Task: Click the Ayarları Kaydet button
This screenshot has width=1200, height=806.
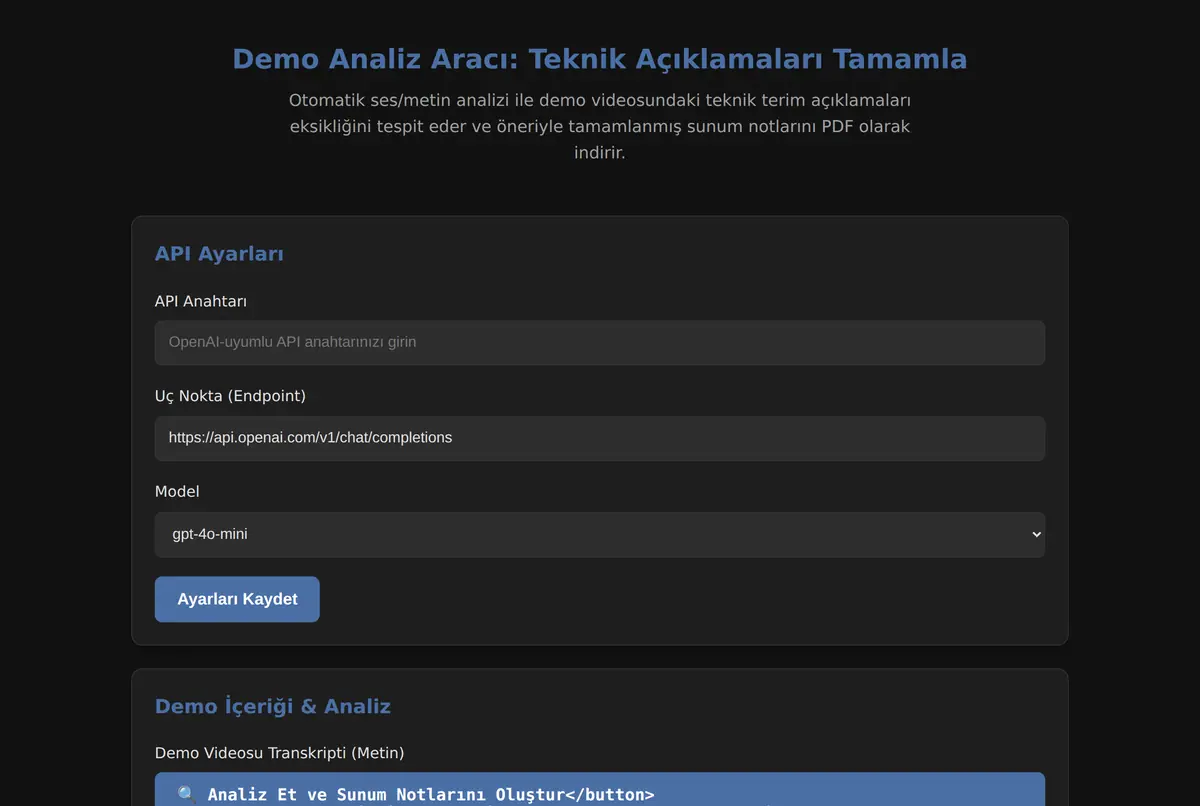Action: point(237,599)
